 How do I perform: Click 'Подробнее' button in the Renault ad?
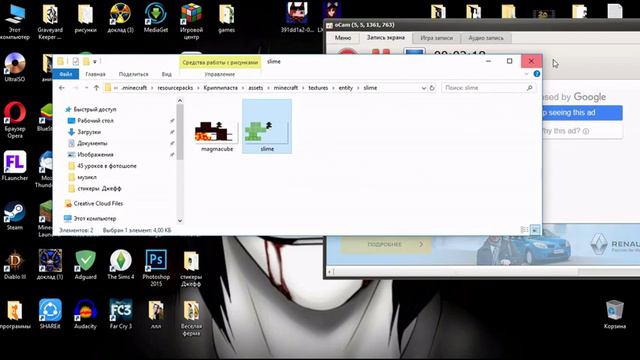(386, 244)
